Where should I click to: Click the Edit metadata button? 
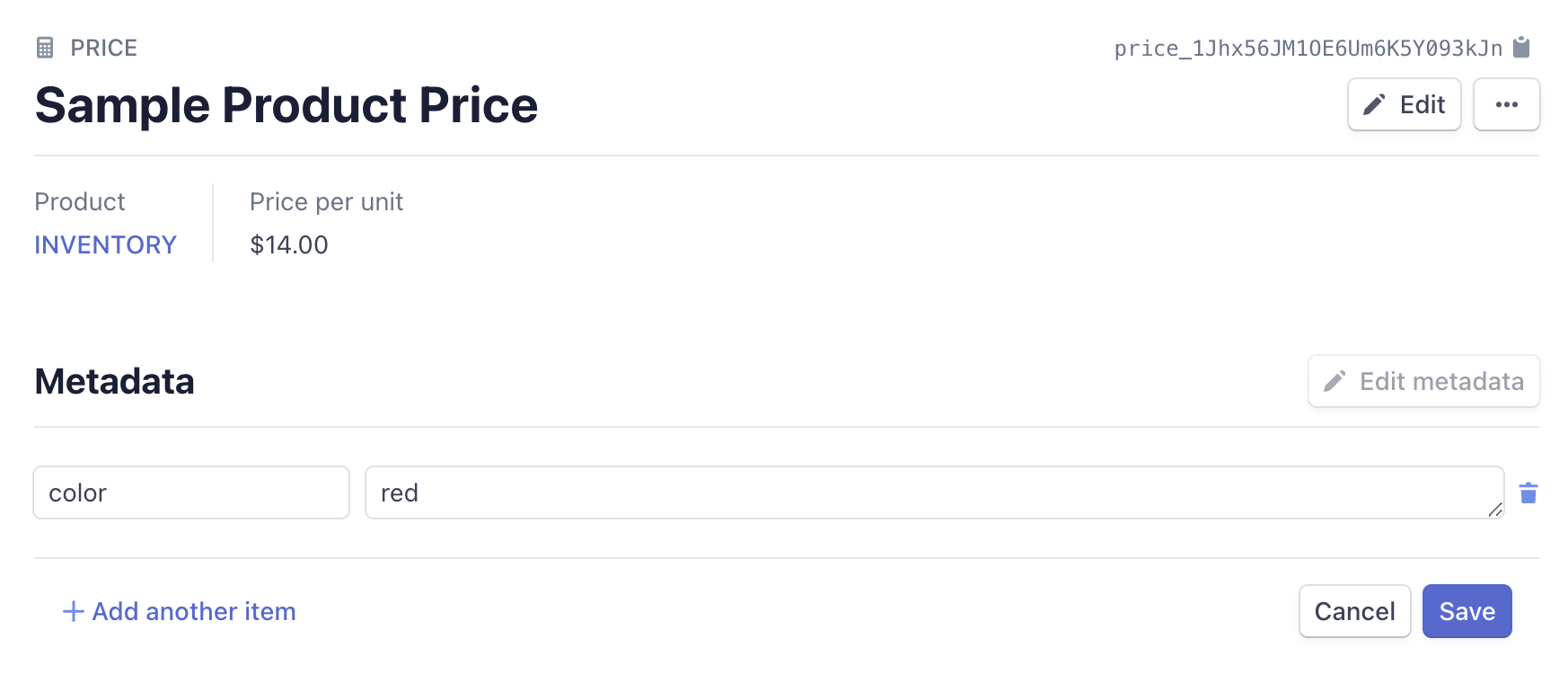pos(1424,381)
